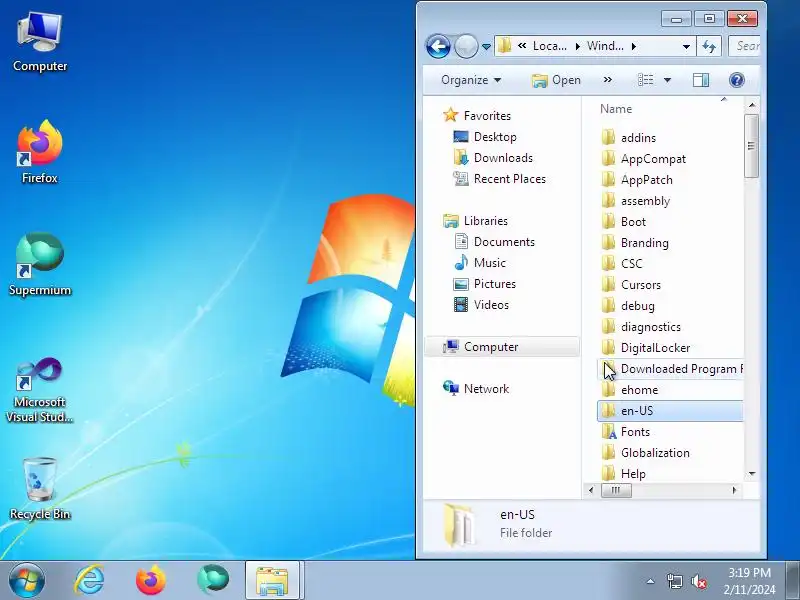Image resolution: width=800 pixels, height=600 pixels.
Task: Click the Show desktop strip
Action: pyautogui.click(x=792, y=581)
